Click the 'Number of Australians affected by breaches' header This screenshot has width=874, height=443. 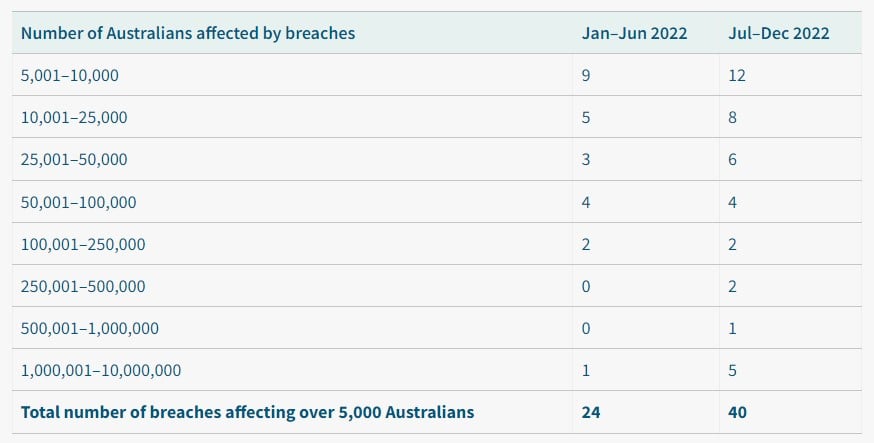coord(188,33)
